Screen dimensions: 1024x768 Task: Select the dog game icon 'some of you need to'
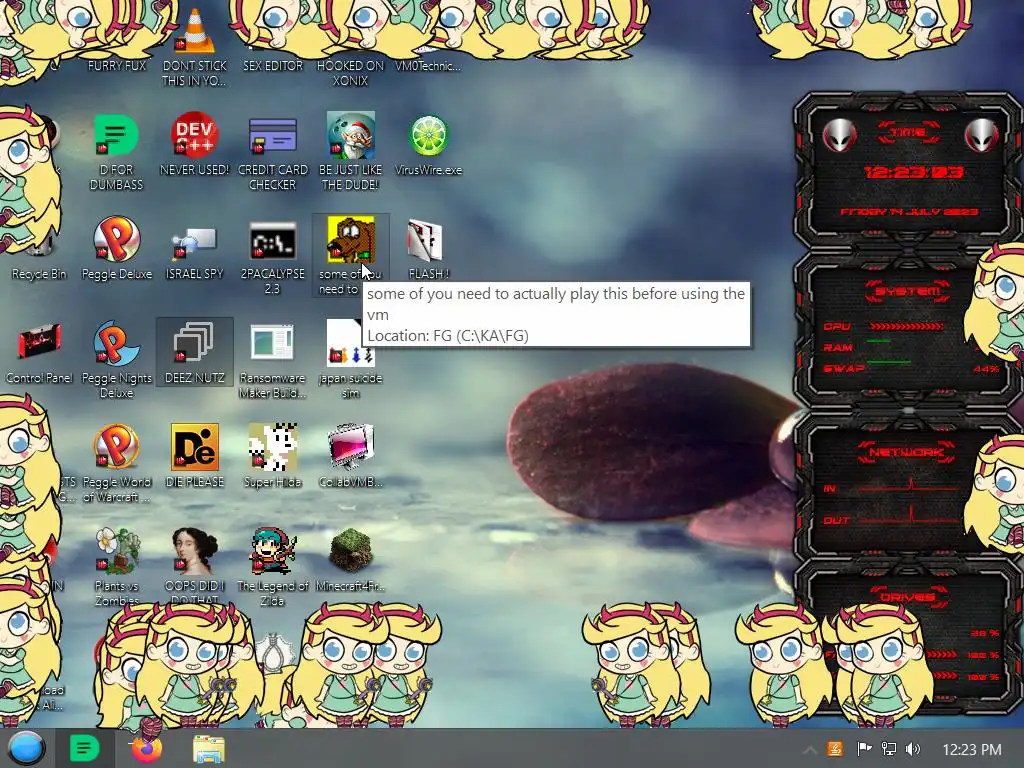coord(351,239)
